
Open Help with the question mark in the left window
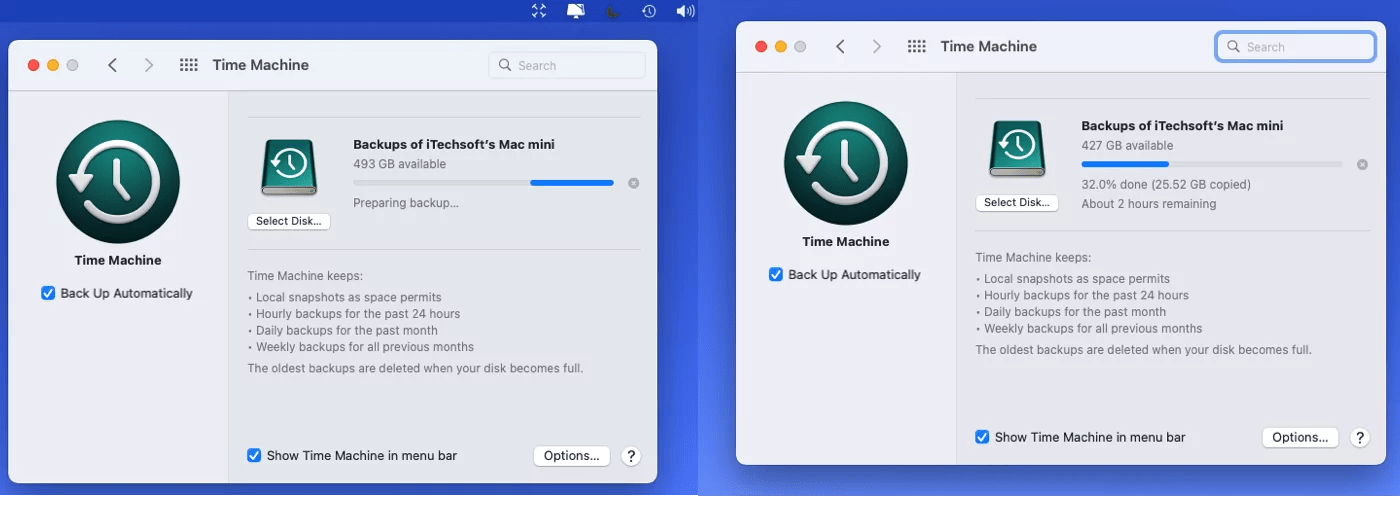631,456
